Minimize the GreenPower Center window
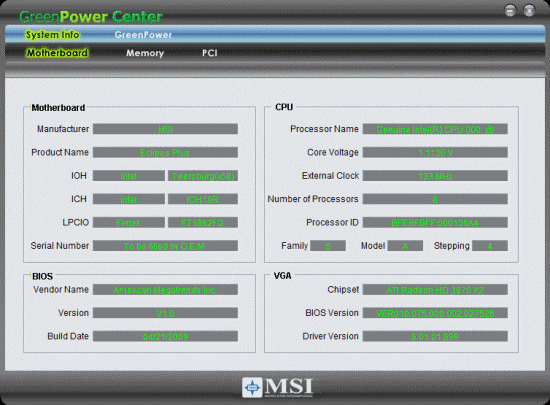 click(x=510, y=11)
